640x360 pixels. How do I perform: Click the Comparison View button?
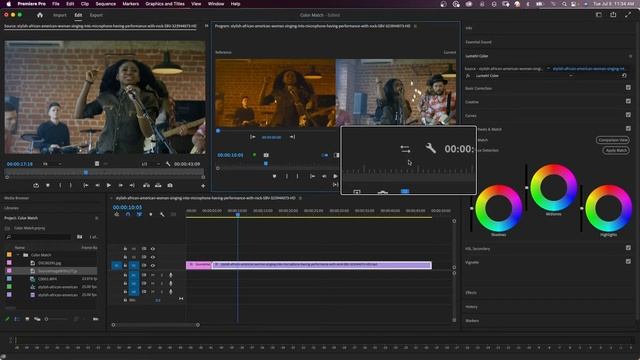(x=613, y=140)
